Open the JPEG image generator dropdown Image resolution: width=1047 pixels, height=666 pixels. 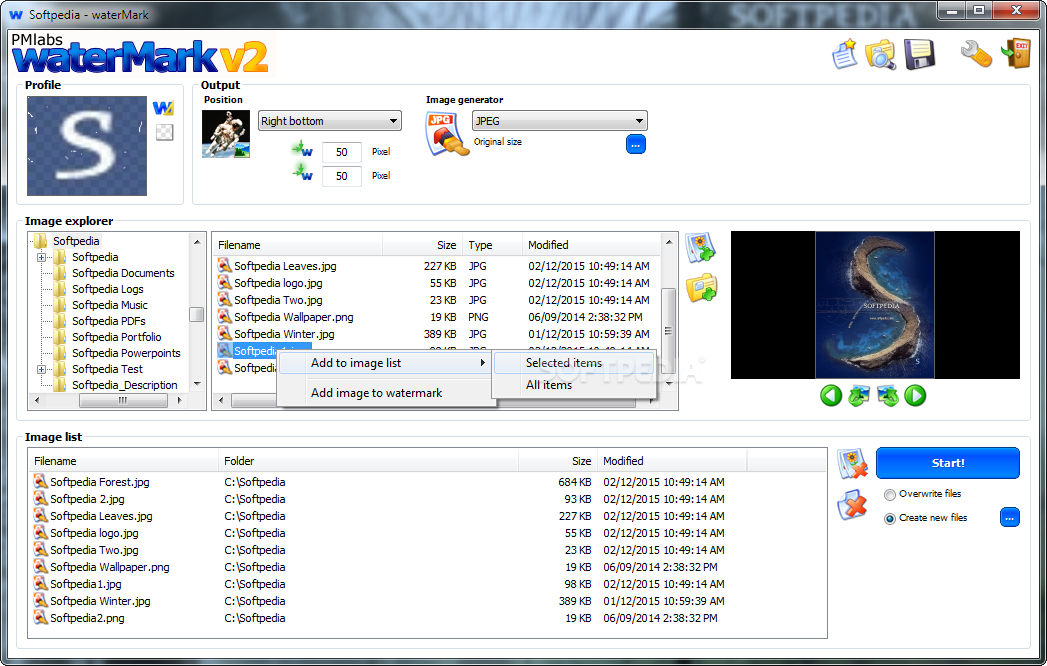560,121
